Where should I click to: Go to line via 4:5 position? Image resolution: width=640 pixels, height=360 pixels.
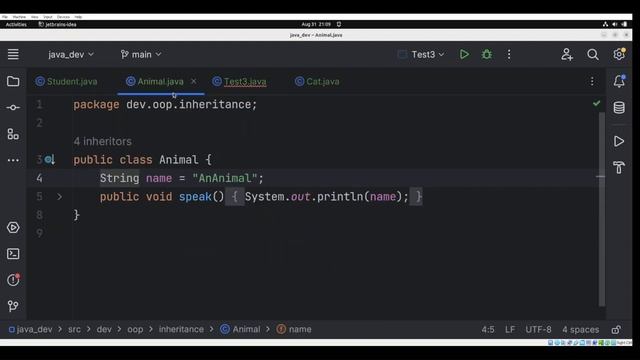488,329
